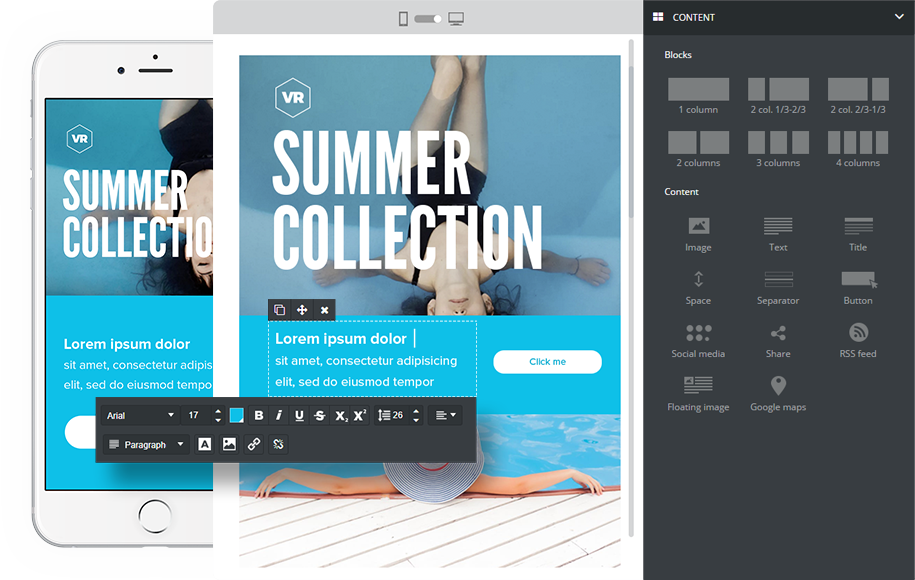Collapse the CONTENT panel with its chevron
The width and height of the screenshot is (915, 580).
point(897,17)
